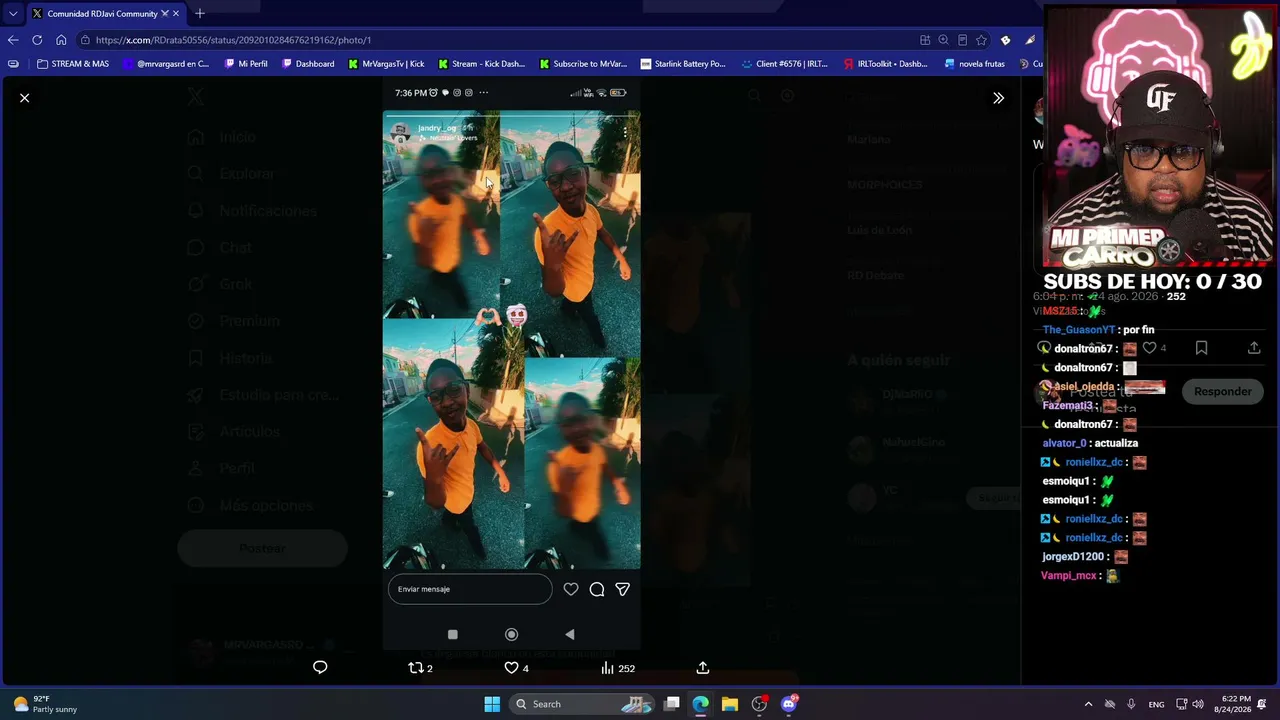1280x720 pixels.
Task: Click the network display icon in system tray
Action: point(1181,704)
